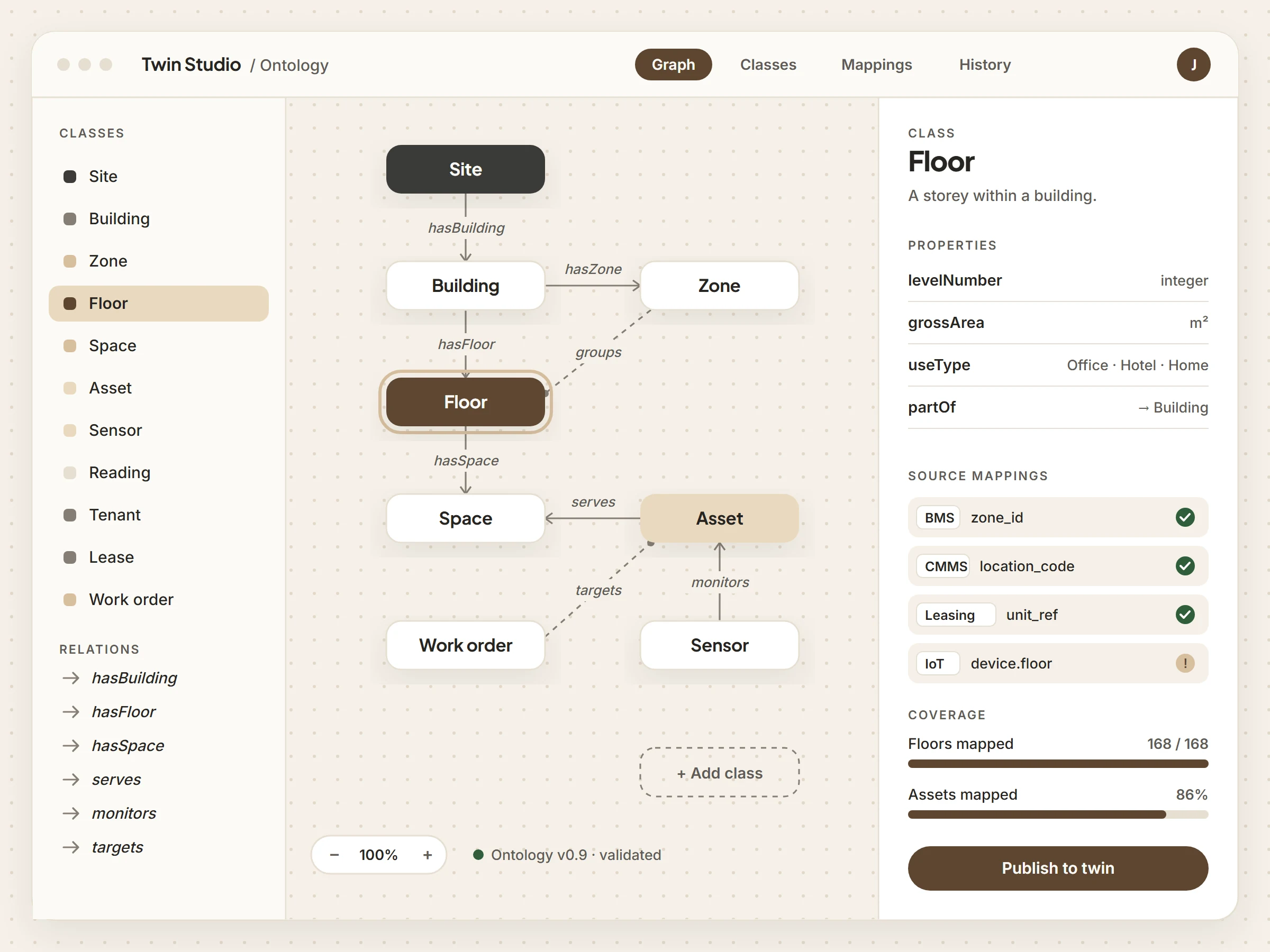Click the arrow icon beside hasSpace relation
The width and height of the screenshot is (1270, 952).
click(x=70, y=746)
